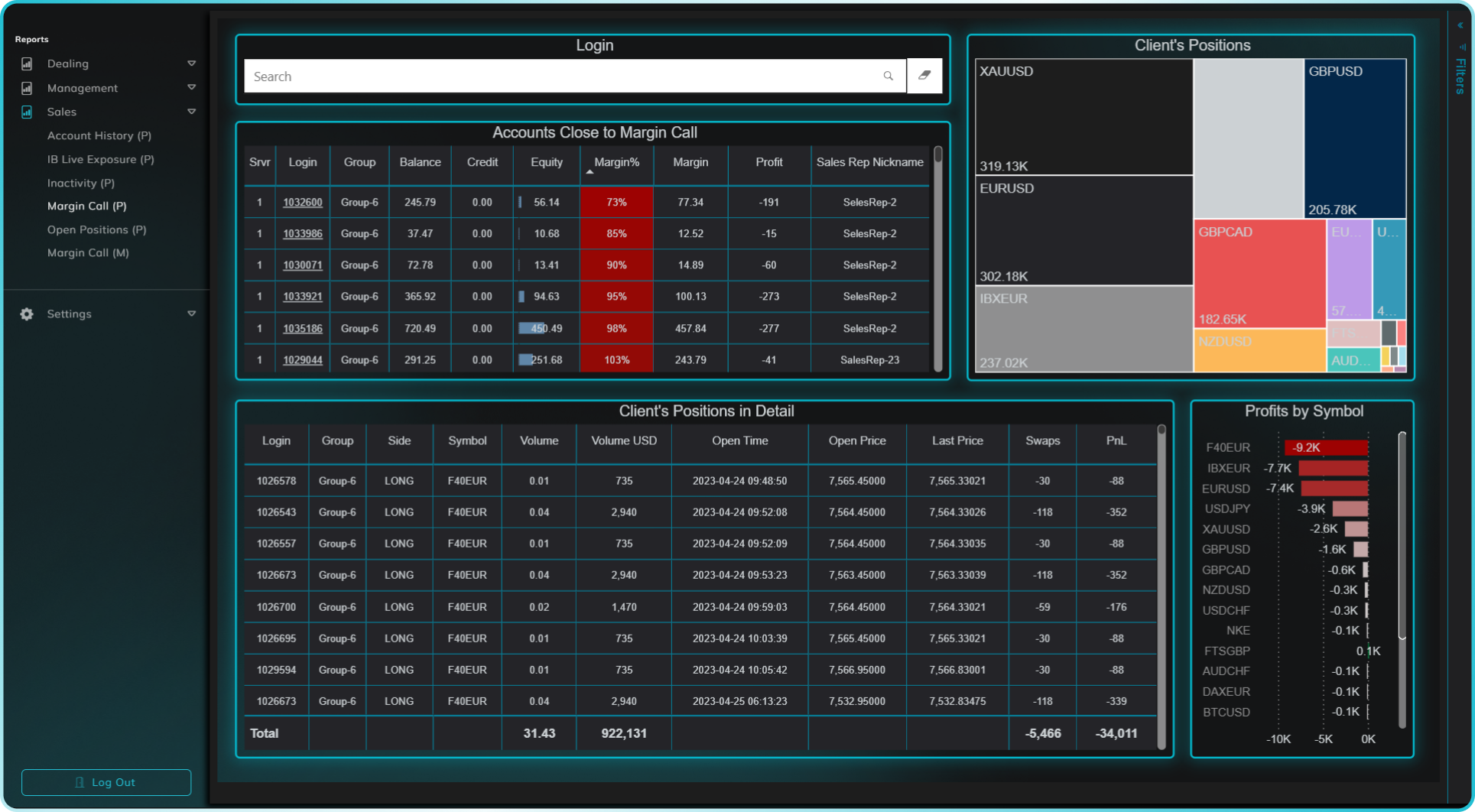1475x812 pixels.
Task: Click the positions detail table scrollbar
Action: coord(1161,587)
